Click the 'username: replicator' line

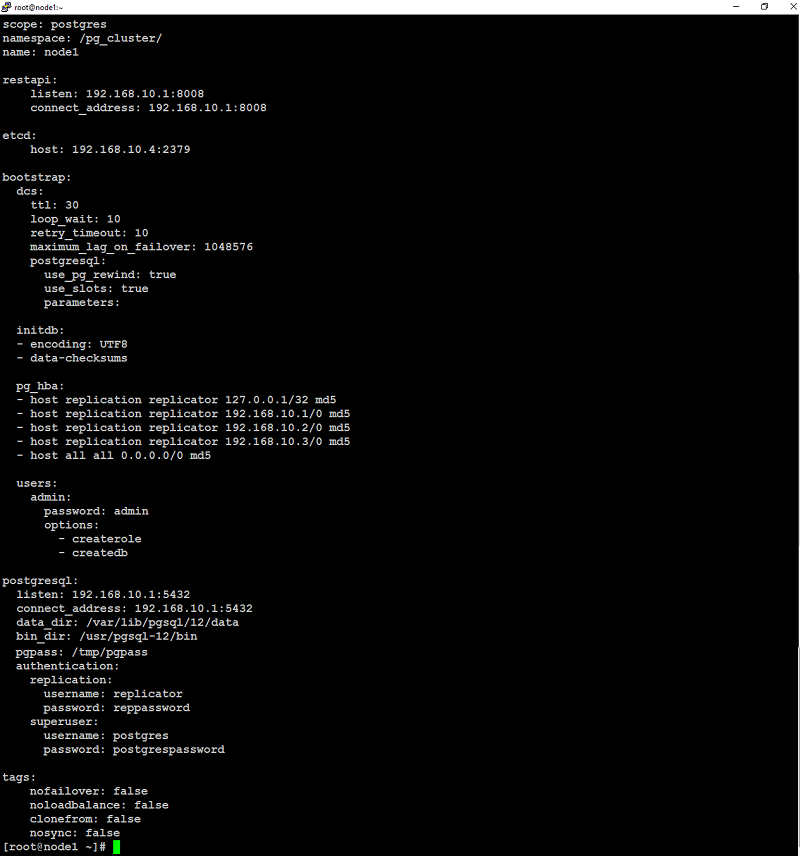(113, 694)
